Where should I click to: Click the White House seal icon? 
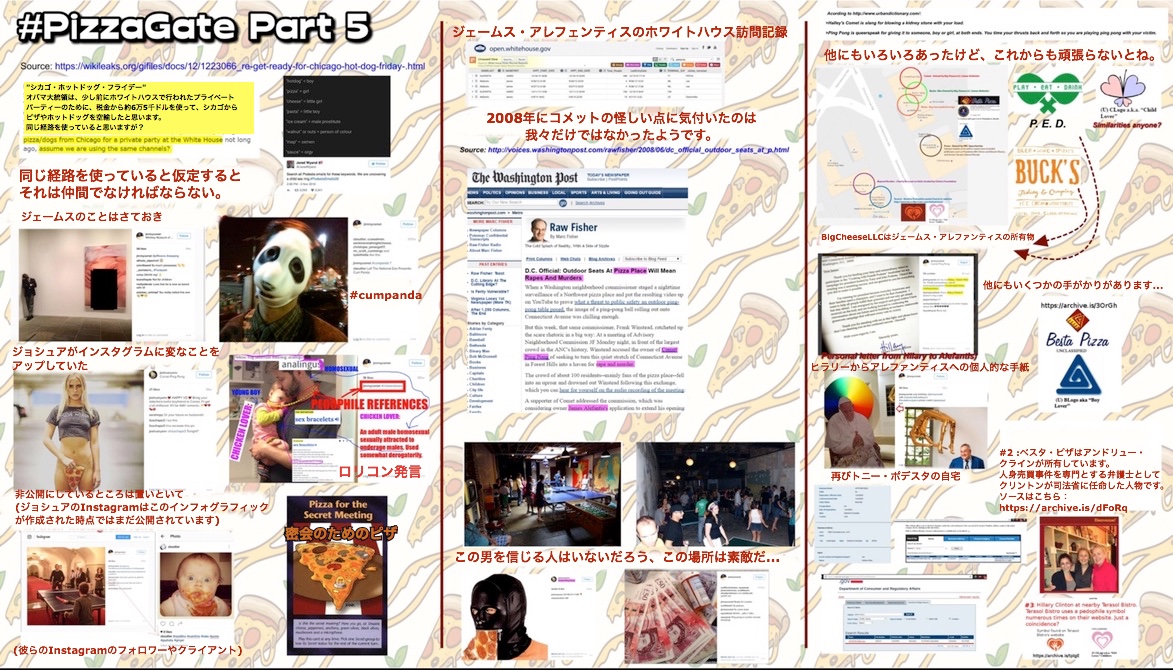click(x=479, y=49)
